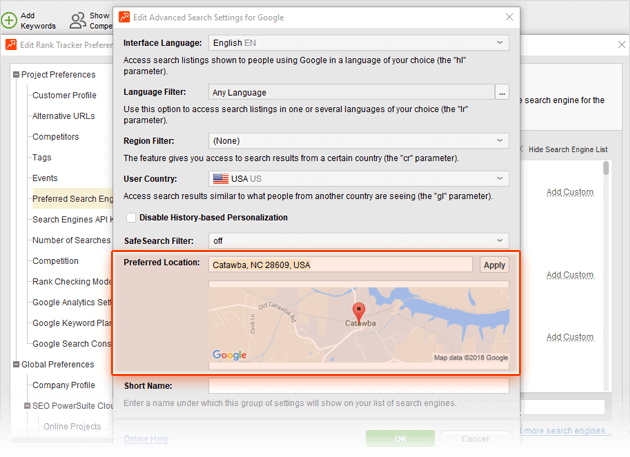The height and width of the screenshot is (457, 630).
Task: Open the Region Filter dropdown
Action: coord(358,141)
